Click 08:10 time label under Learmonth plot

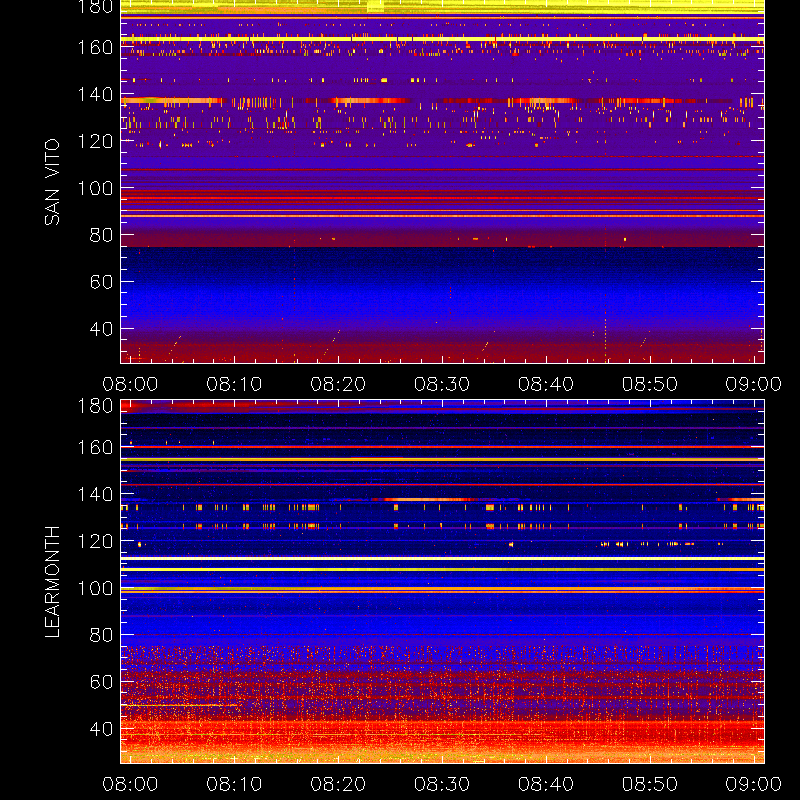click(x=234, y=784)
